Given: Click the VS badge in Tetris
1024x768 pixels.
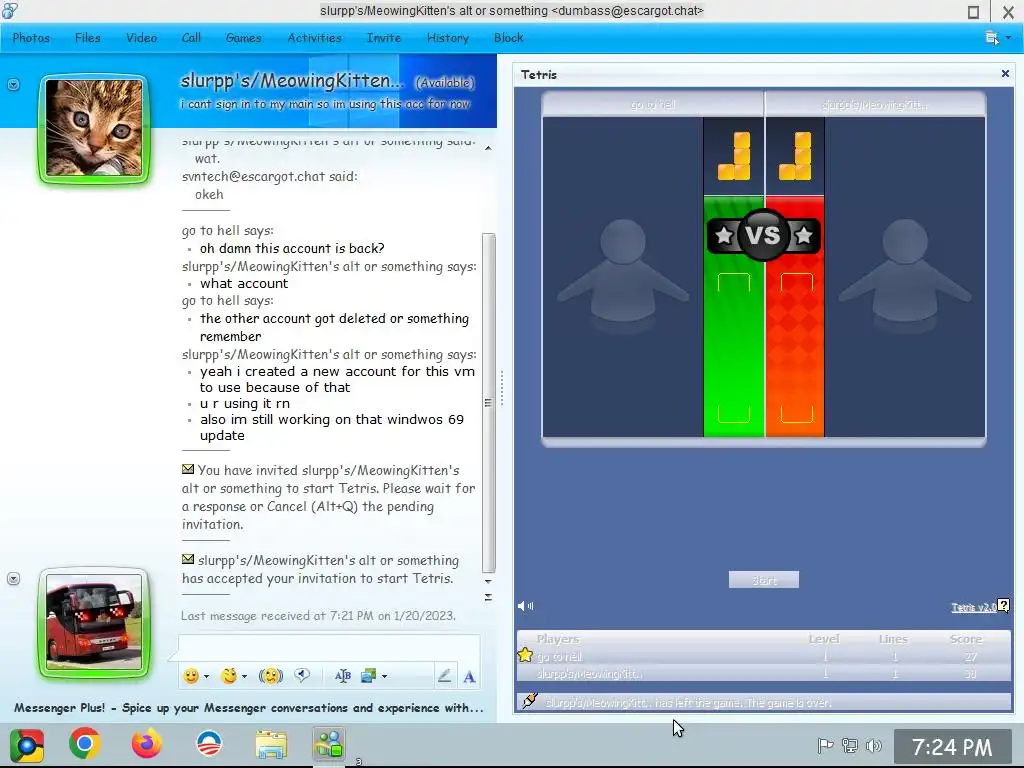Looking at the screenshot, I should pyautogui.click(x=763, y=235).
